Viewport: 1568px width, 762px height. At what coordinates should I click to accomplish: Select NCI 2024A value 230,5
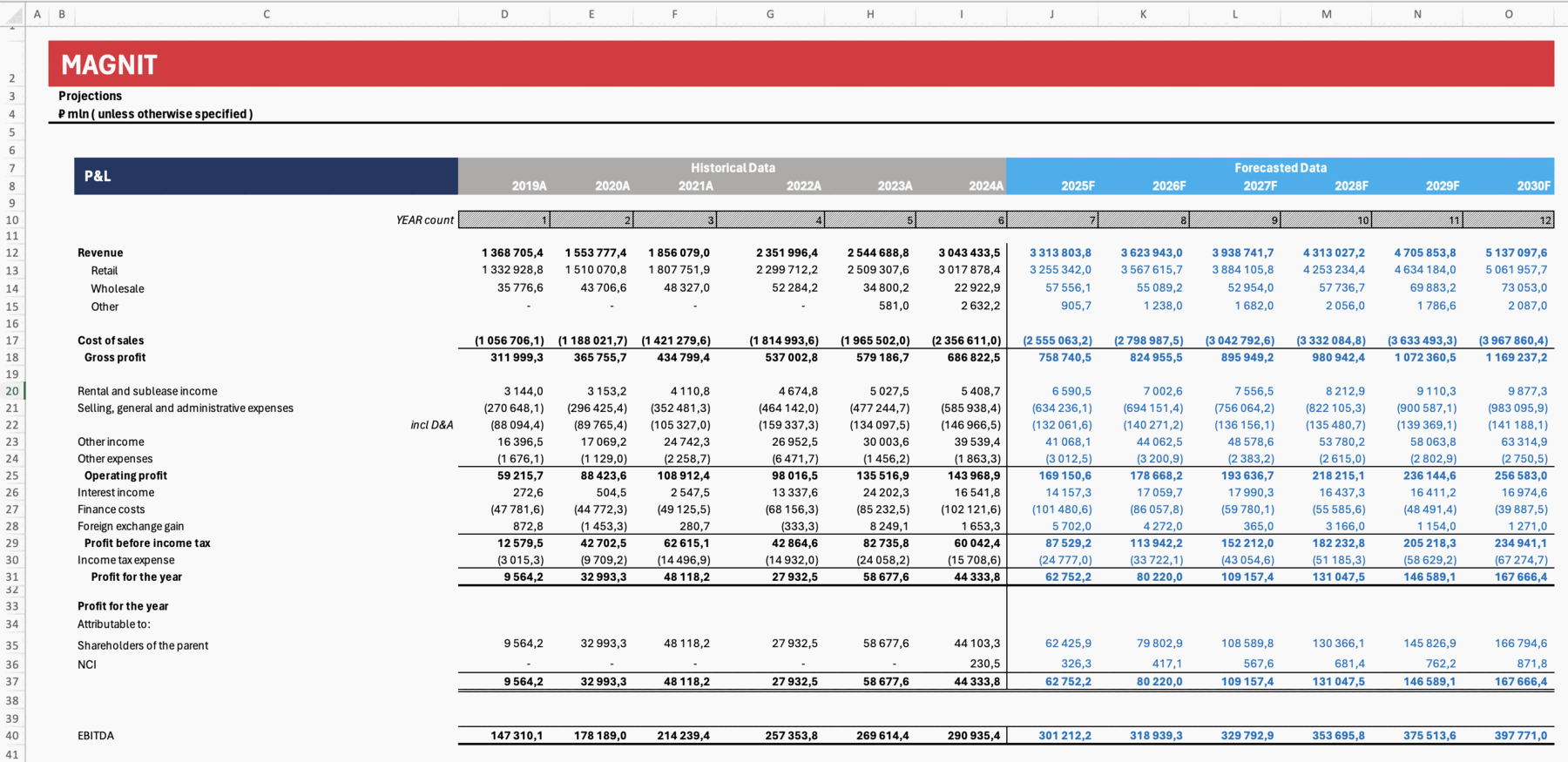[x=985, y=663]
